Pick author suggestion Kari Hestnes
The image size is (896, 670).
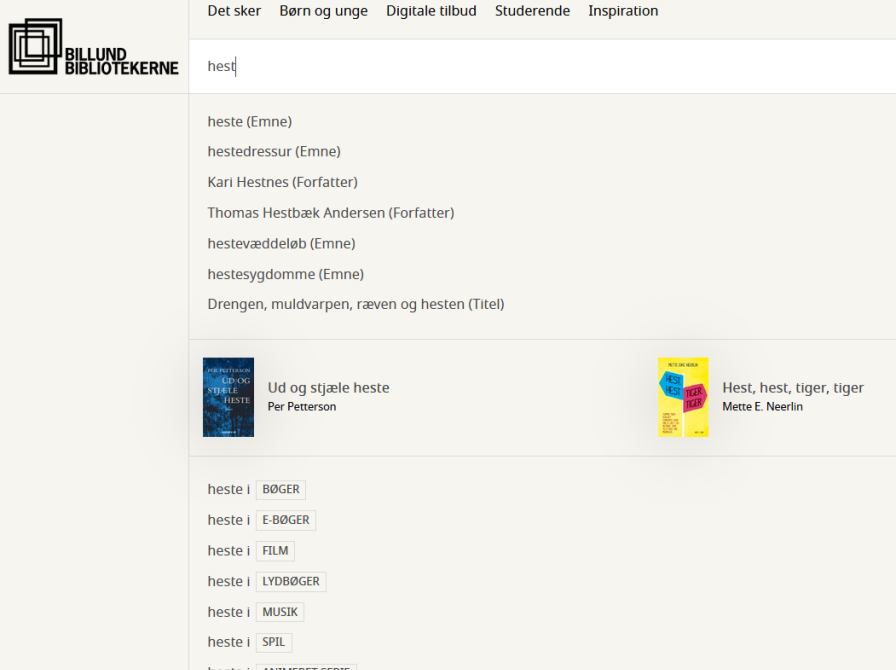pos(282,182)
